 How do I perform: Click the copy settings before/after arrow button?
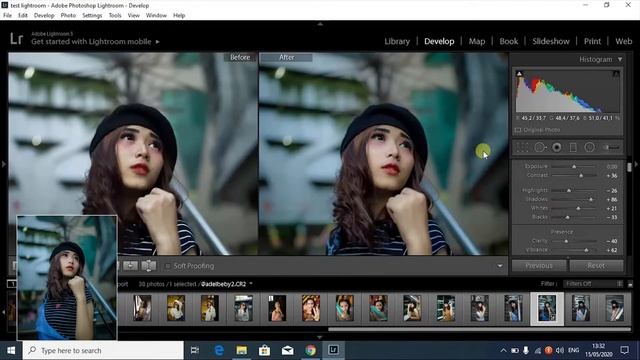(130, 266)
